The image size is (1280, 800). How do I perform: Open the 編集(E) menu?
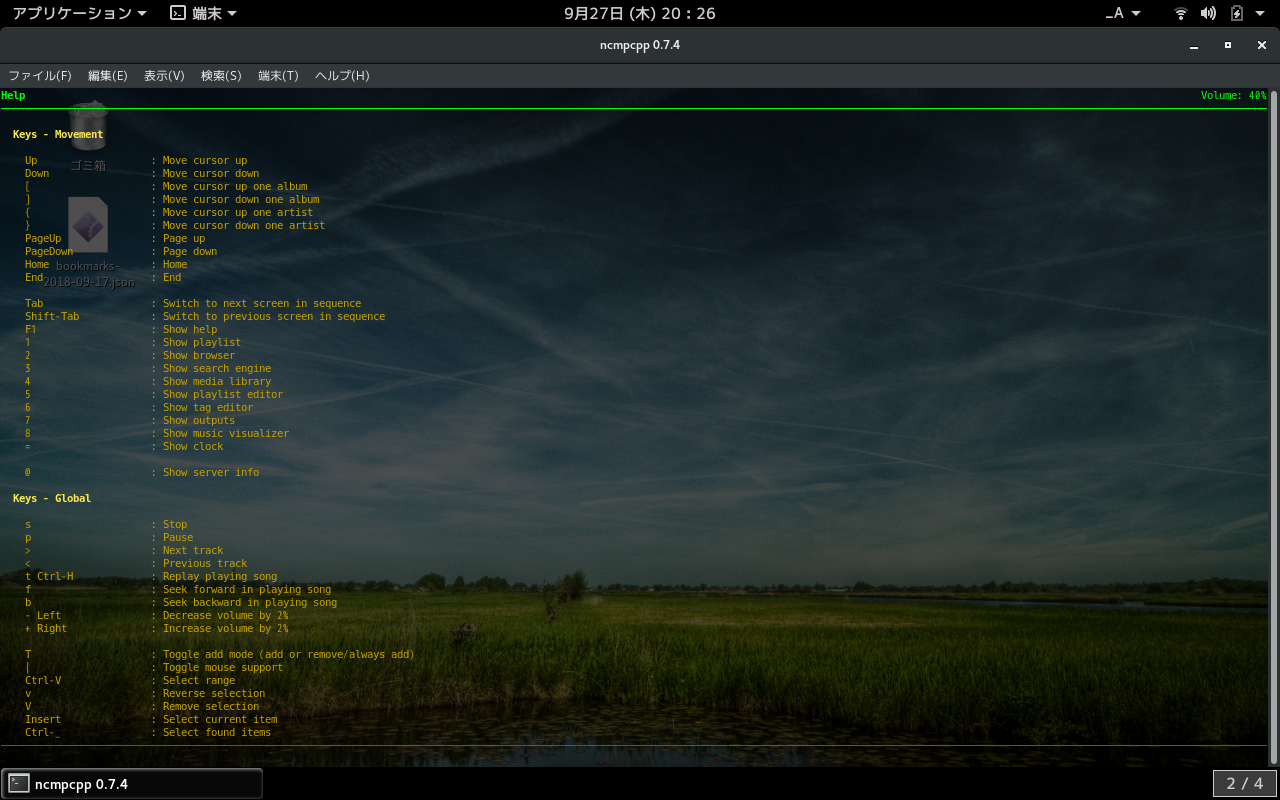tap(107, 76)
